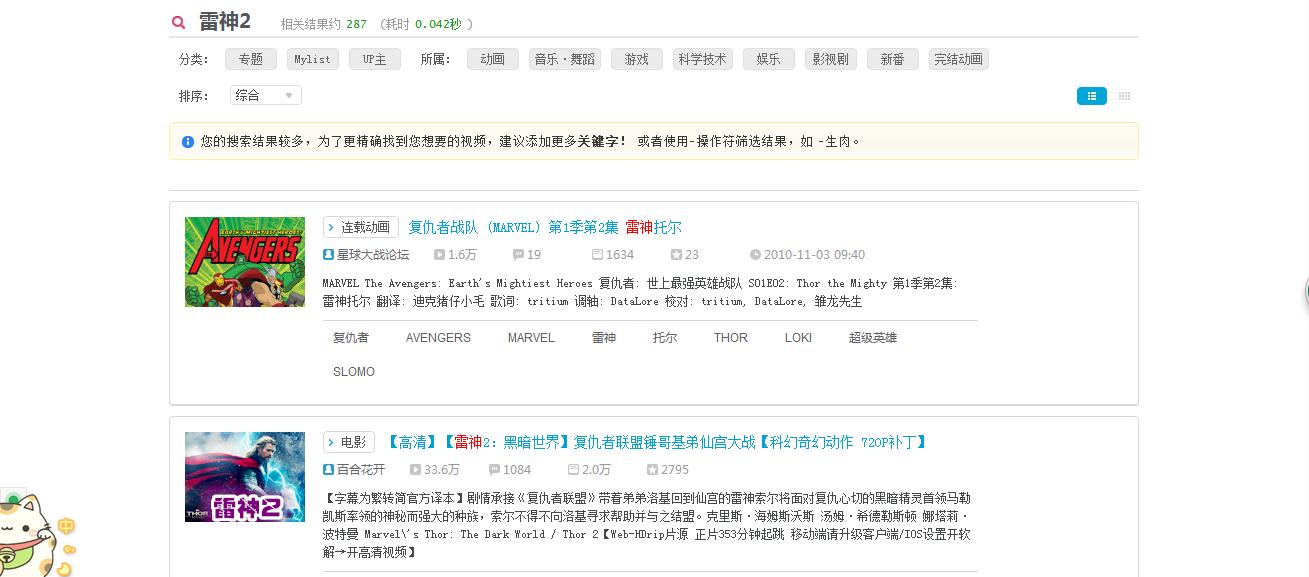Open uploader 星球大战论坛 profile
This screenshot has width=1309, height=577.
[373, 255]
